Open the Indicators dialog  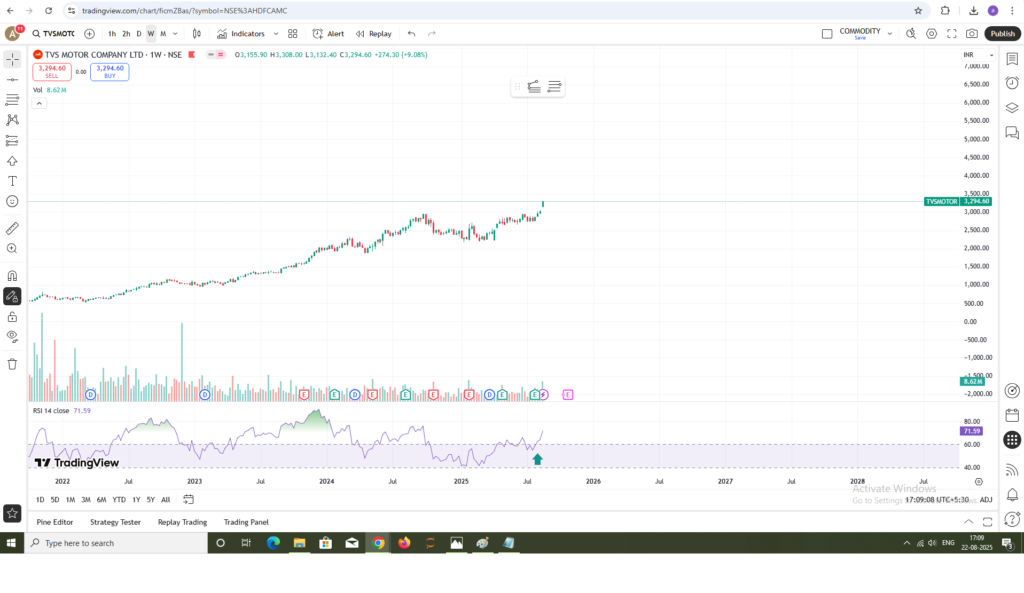click(241, 34)
